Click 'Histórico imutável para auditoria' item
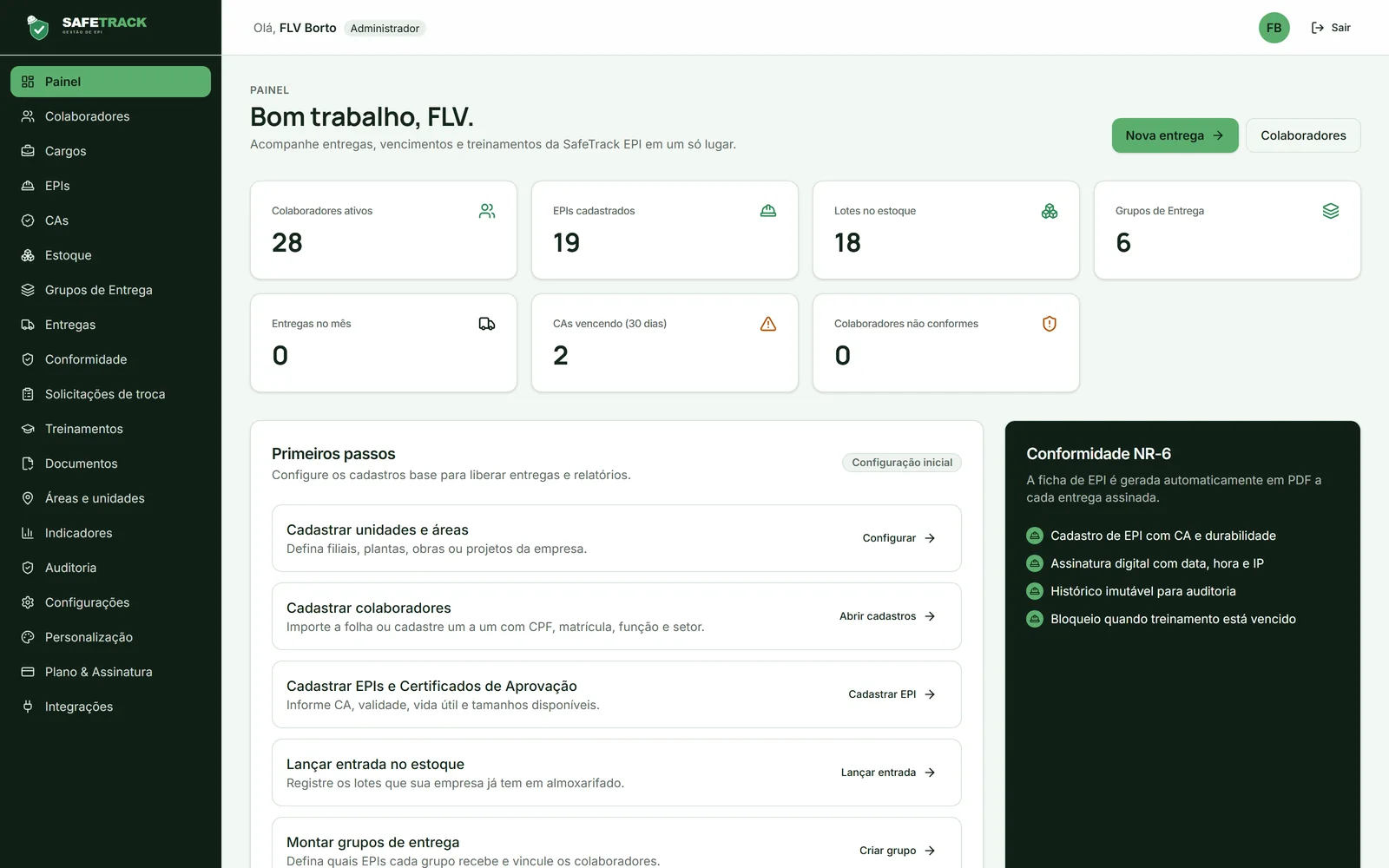1389x868 pixels. (1143, 591)
